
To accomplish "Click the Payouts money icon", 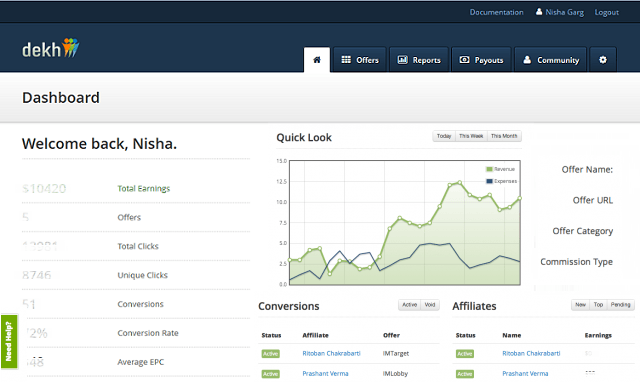I will tap(464, 60).
